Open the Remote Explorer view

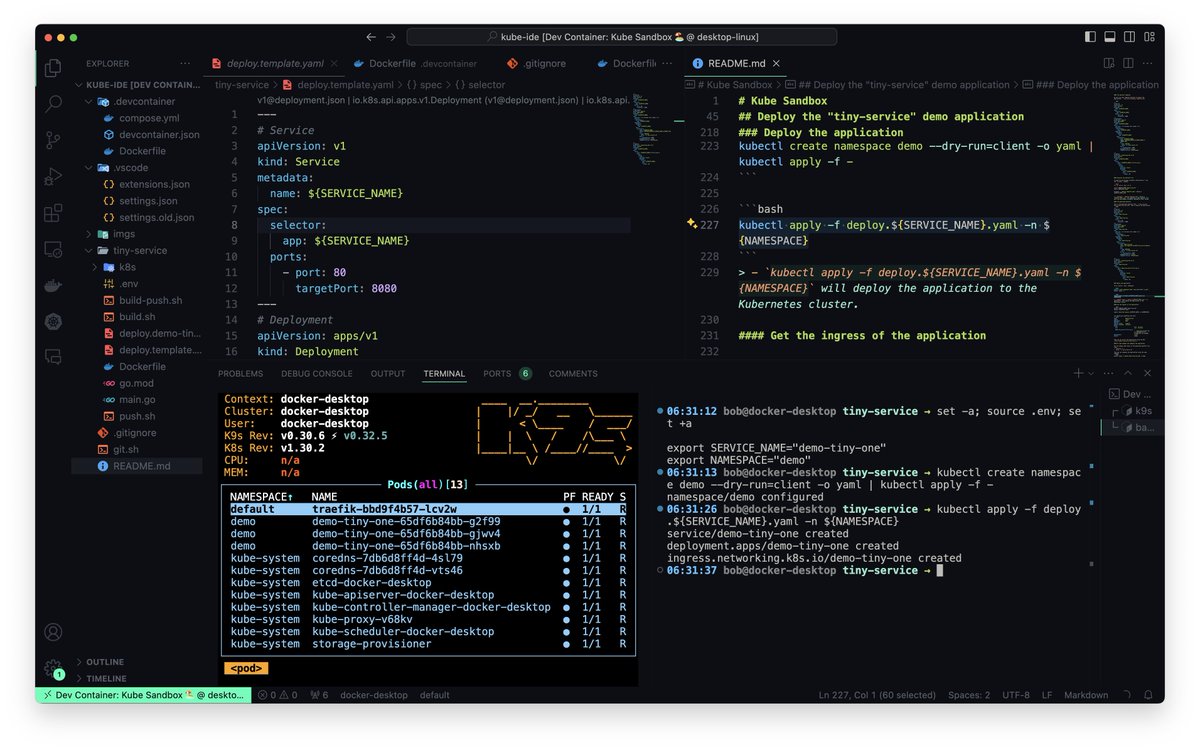pos(53,249)
